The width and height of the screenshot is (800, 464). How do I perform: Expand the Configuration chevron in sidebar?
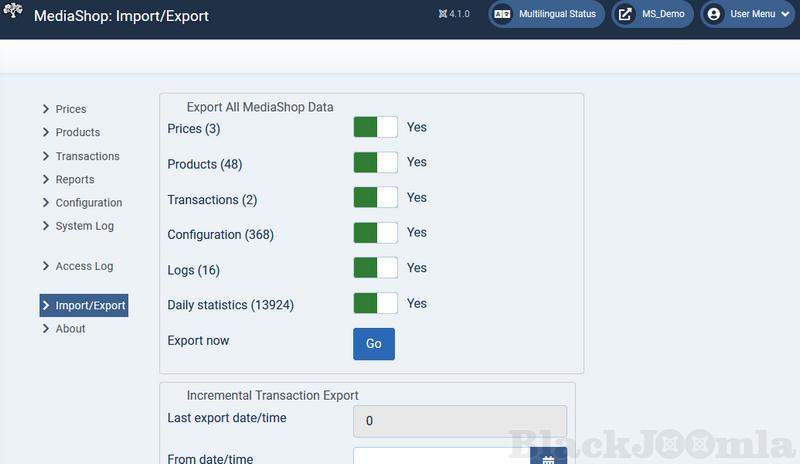[x=46, y=202]
